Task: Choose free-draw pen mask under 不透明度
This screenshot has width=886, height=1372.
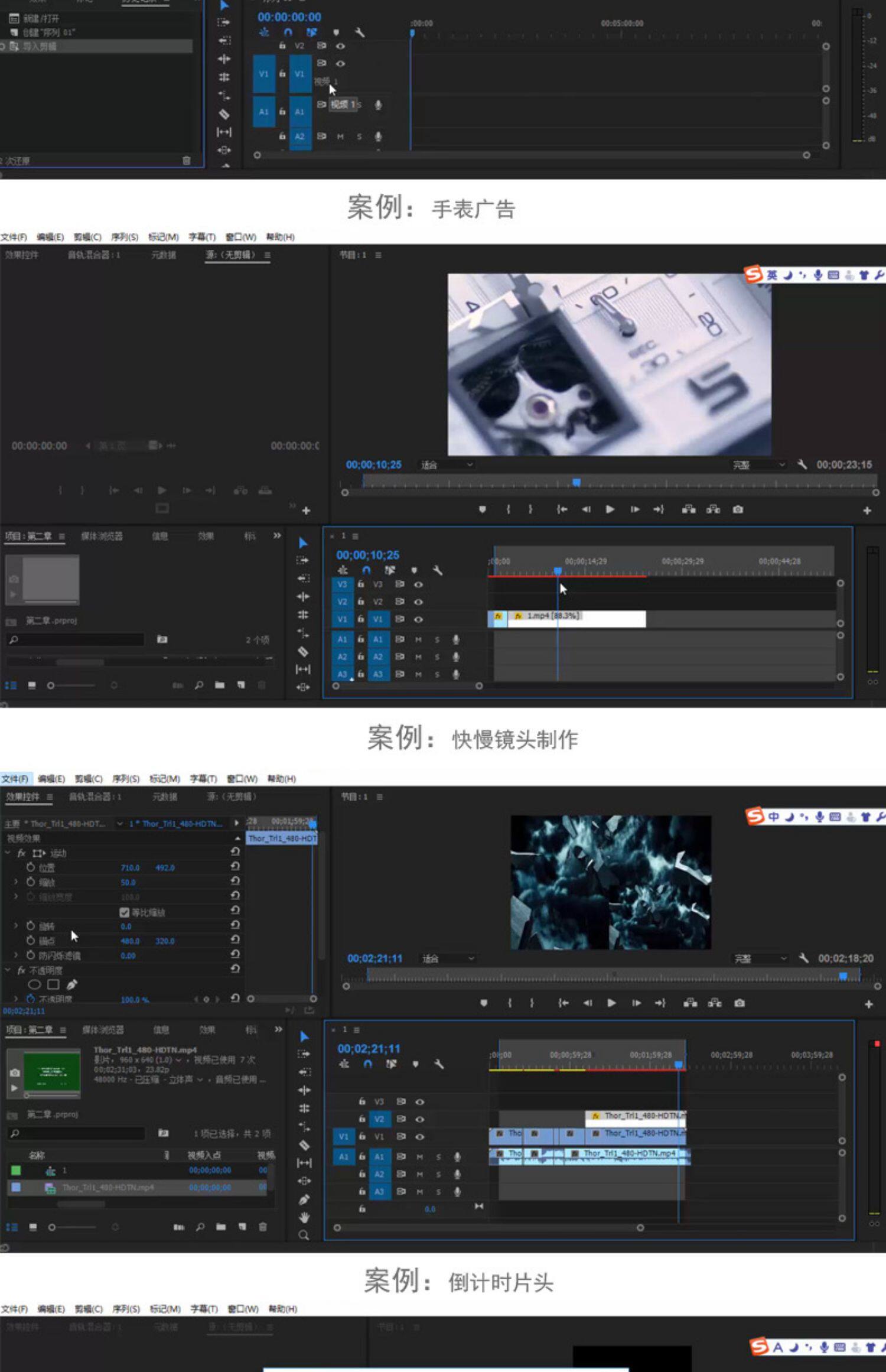Action: tap(72, 984)
